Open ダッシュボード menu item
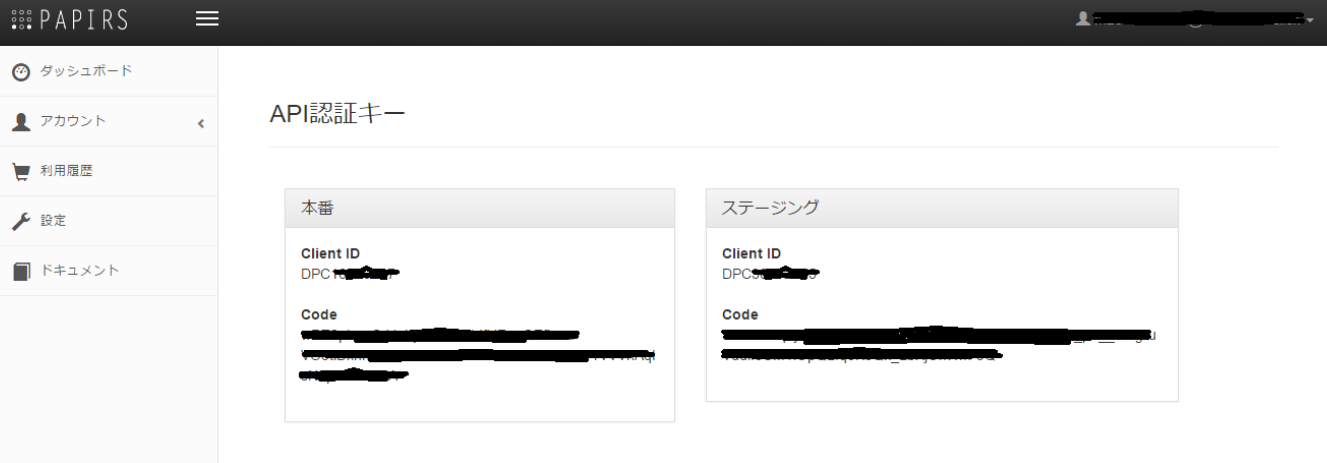Image resolution: width=1327 pixels, height=463 pixels. [86, 71]
